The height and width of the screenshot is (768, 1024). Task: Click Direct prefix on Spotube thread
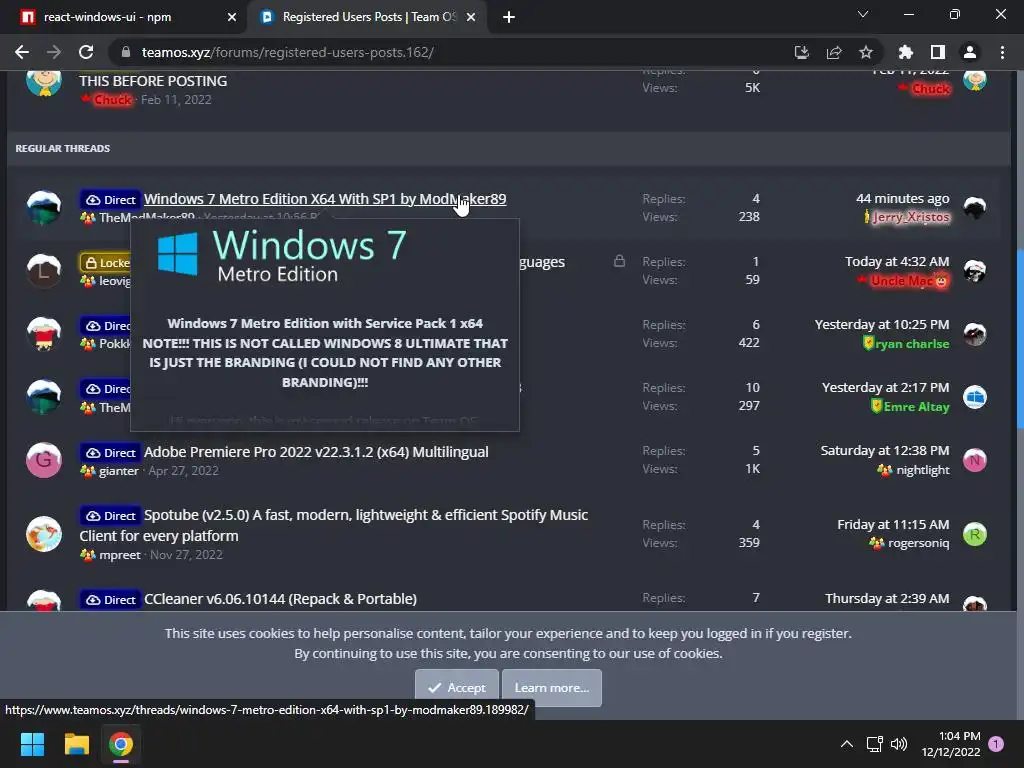point(110,516)
